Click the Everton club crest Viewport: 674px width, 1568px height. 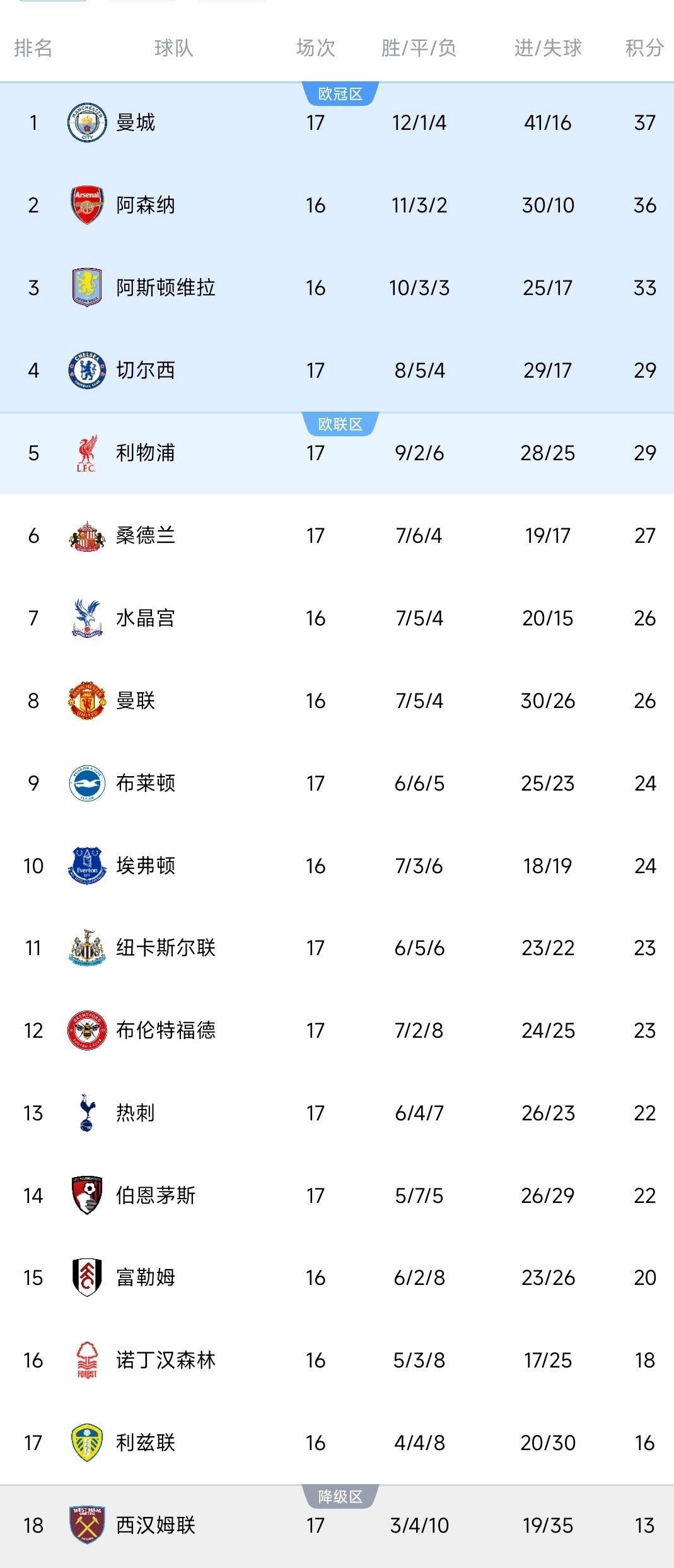coord(88,865)
